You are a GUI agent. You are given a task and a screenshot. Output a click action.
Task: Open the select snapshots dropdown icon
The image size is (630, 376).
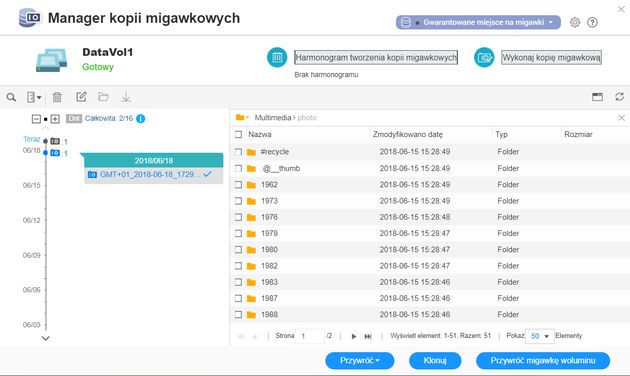point(34,97)
